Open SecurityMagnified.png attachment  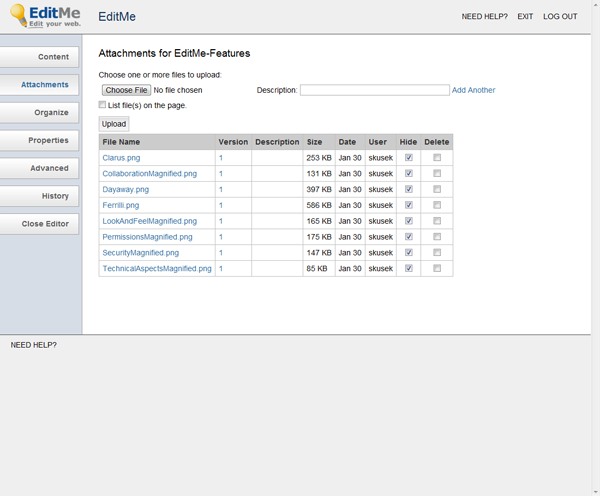pos(140,253)
